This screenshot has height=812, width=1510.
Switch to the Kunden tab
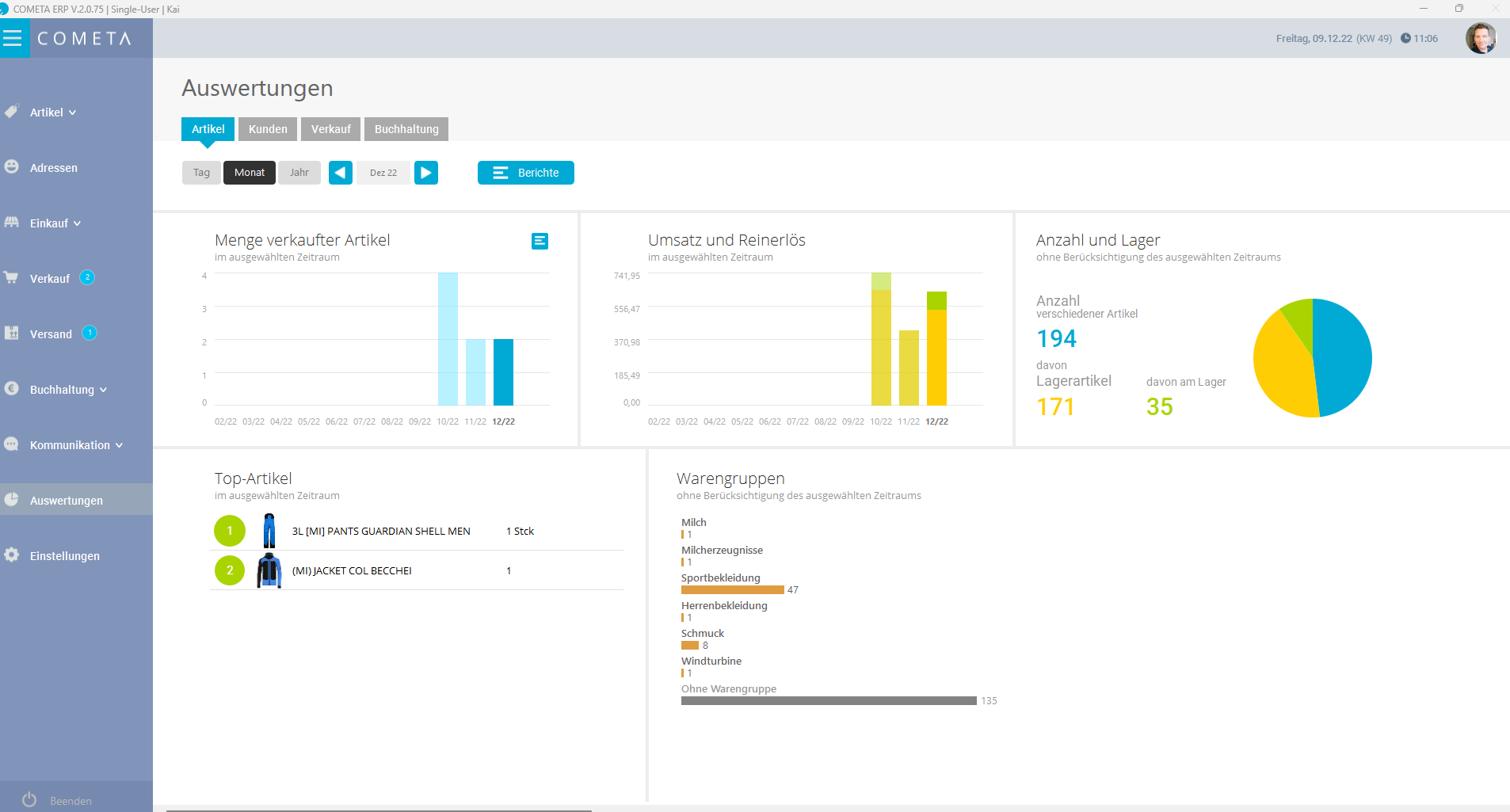268,129
